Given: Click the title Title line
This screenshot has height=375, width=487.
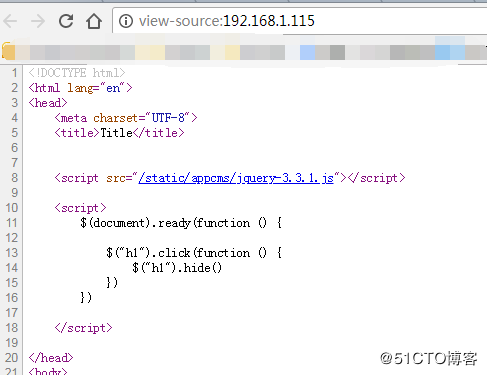Looking at the screenshot, I should point(119,133).
